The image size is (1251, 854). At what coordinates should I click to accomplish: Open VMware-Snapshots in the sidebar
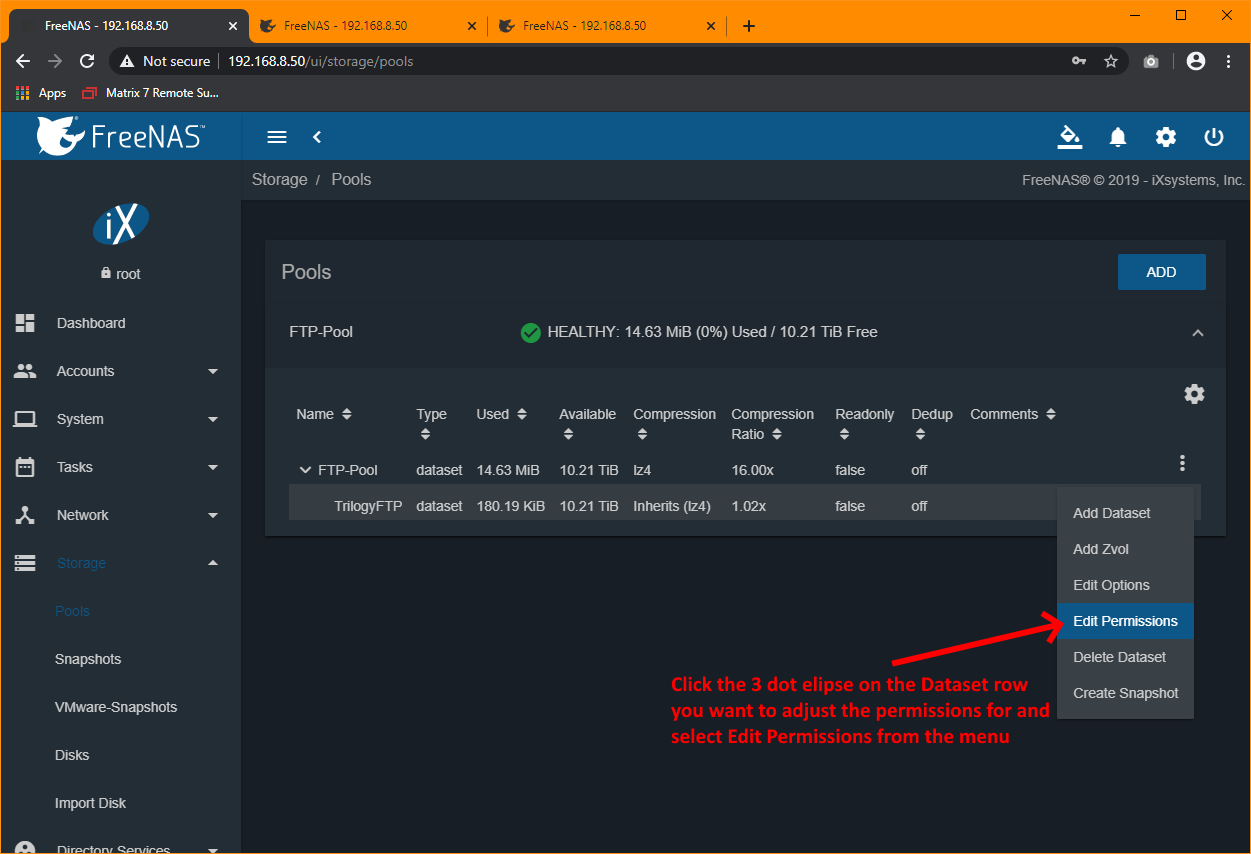[x=116, y=707]
